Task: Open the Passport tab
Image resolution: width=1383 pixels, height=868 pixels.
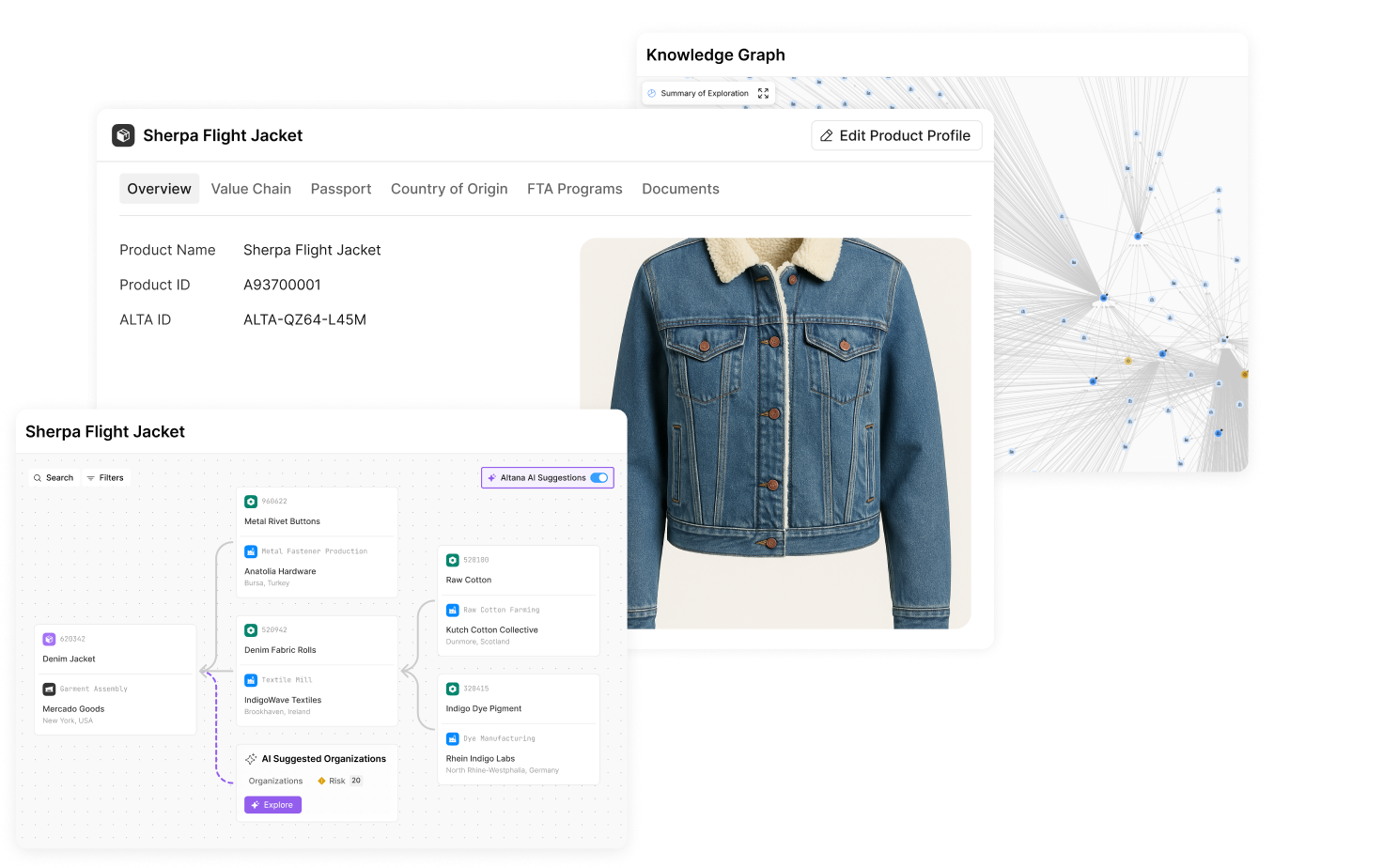Action: (x=341, y=189)
